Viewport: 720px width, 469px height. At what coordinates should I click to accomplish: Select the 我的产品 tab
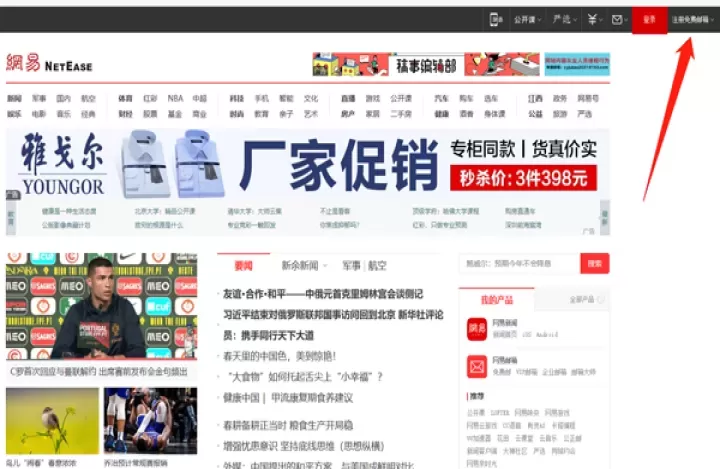(496, 300)
